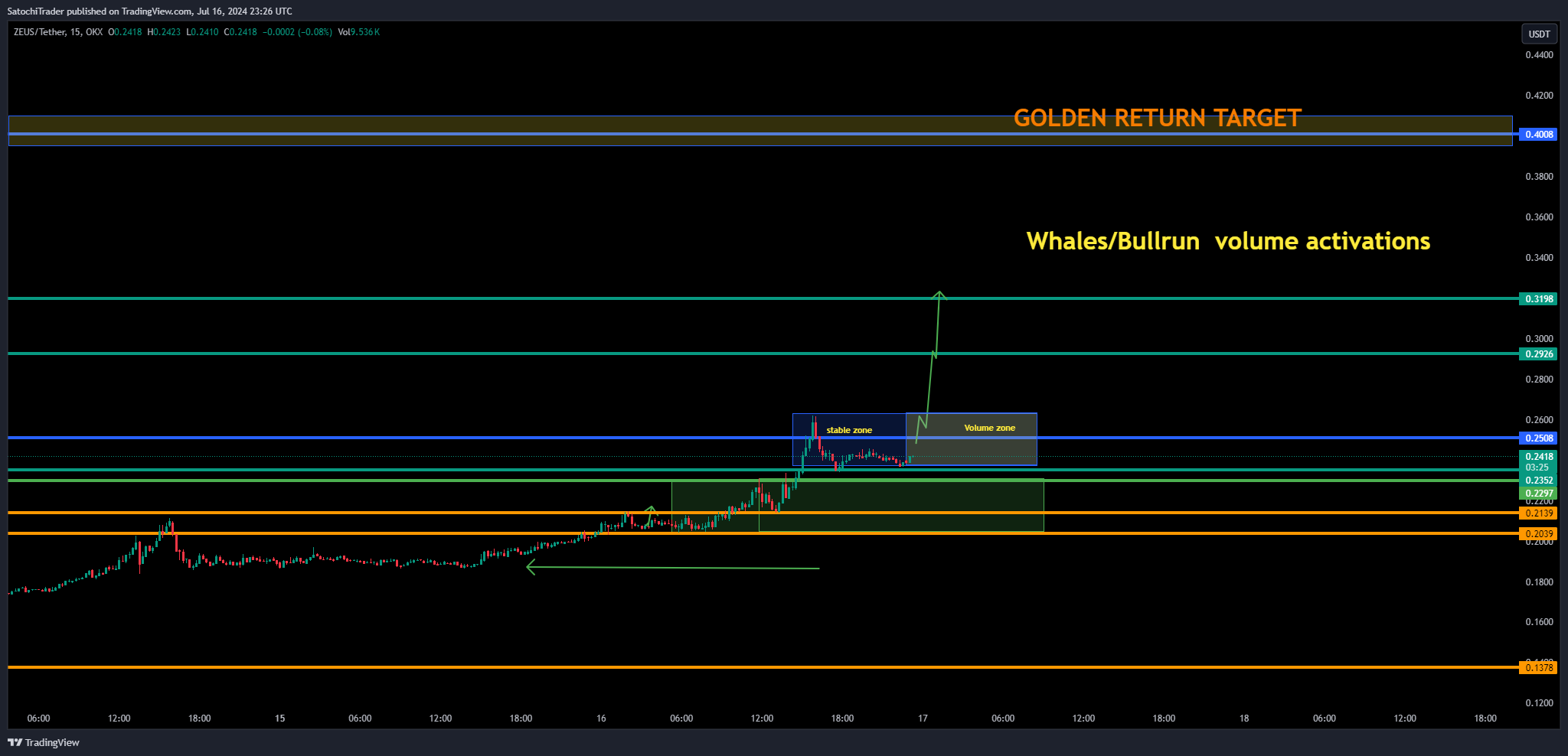Click the blue 0.4008 price label

1538,135
